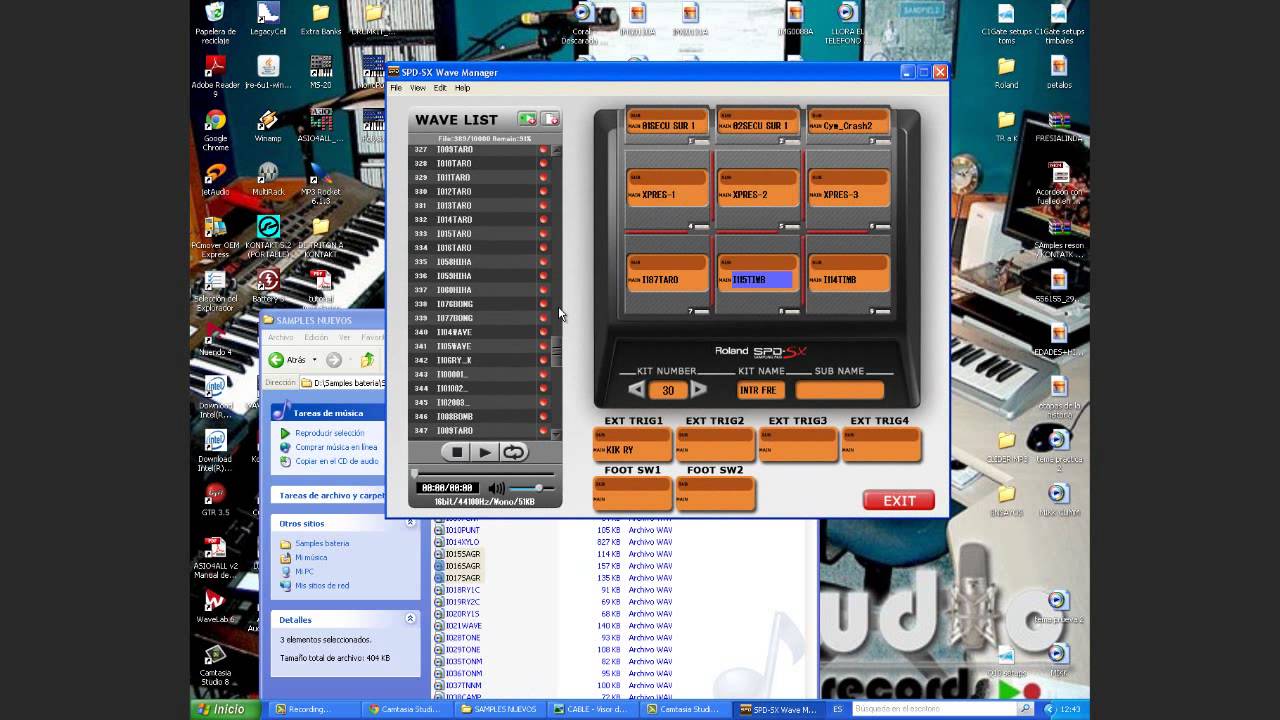Open Edit menu in Wave Manager
Screen dimensions: 1280x720
[x=440, y=88]
